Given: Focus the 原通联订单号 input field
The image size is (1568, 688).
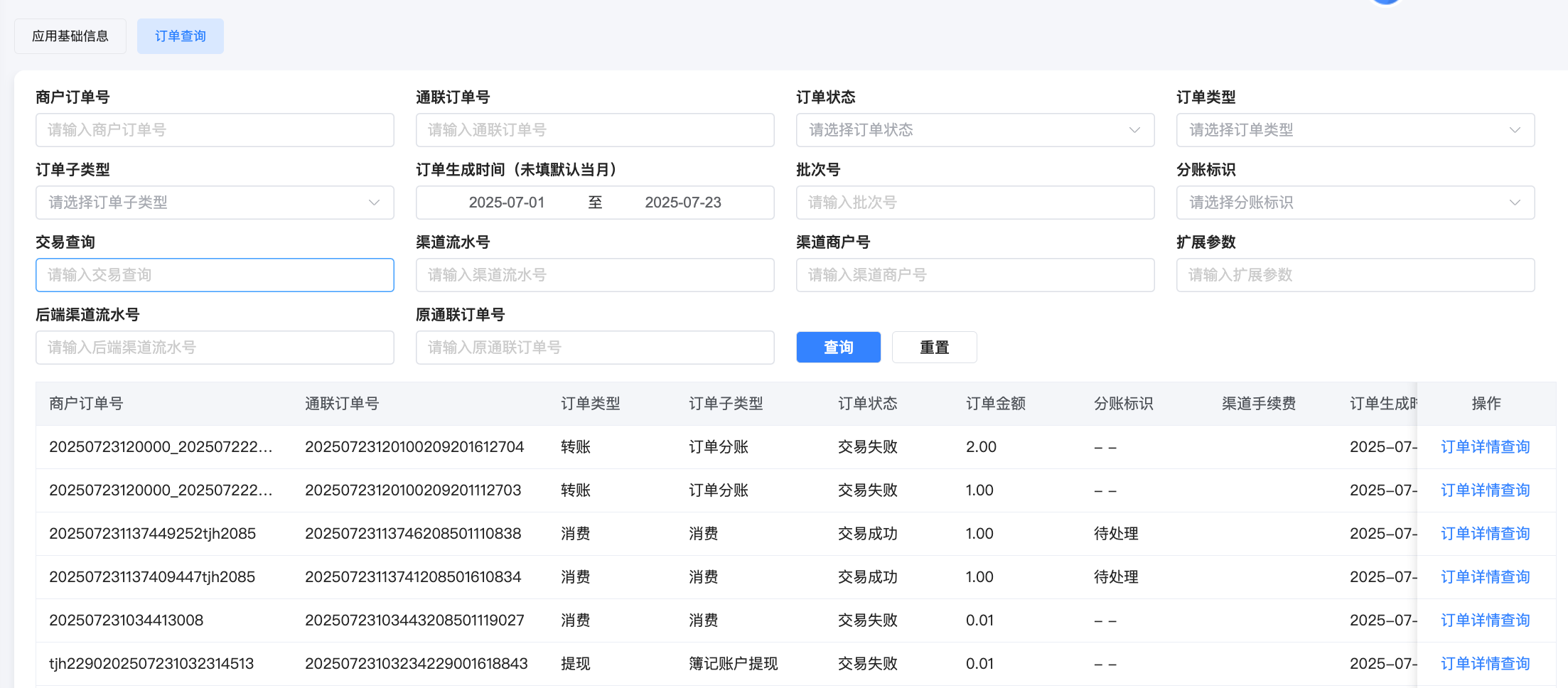Looking at the screenshot, I should (595, 348).
